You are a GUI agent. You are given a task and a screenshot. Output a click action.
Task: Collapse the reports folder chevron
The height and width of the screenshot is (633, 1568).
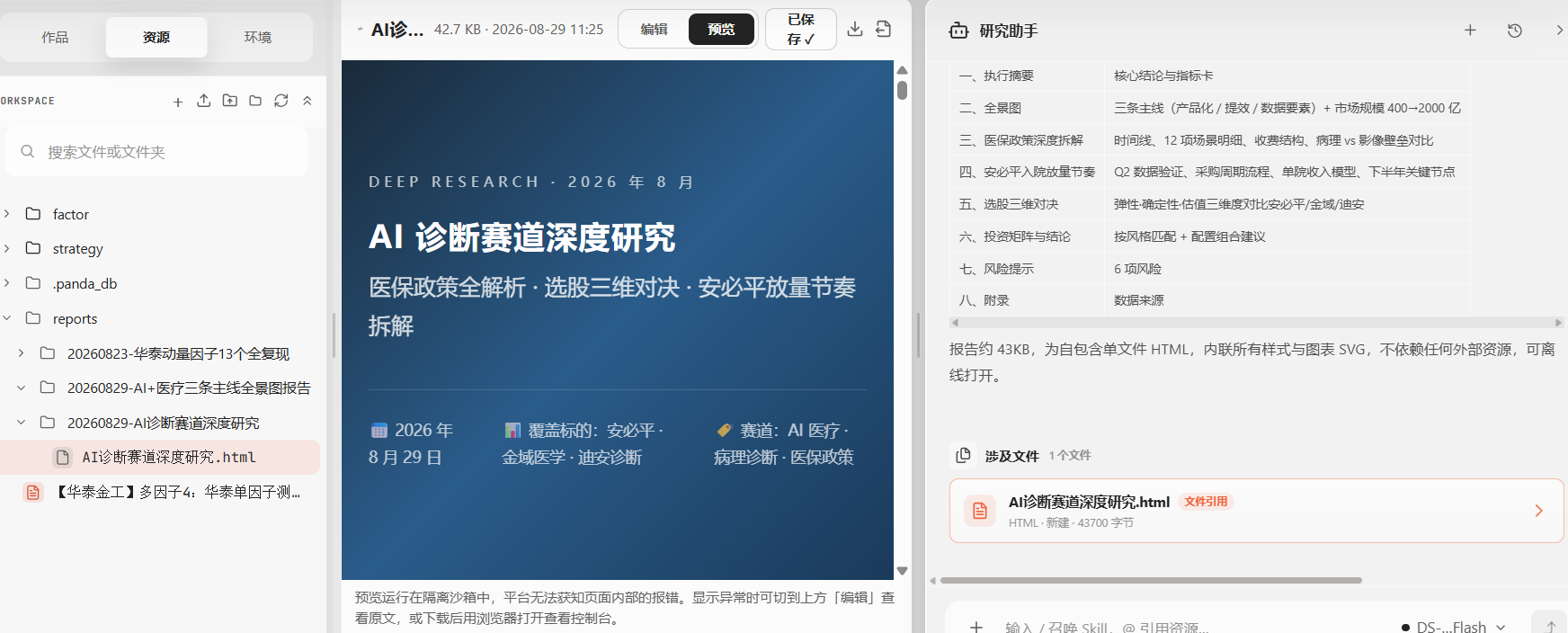point(7,317)
